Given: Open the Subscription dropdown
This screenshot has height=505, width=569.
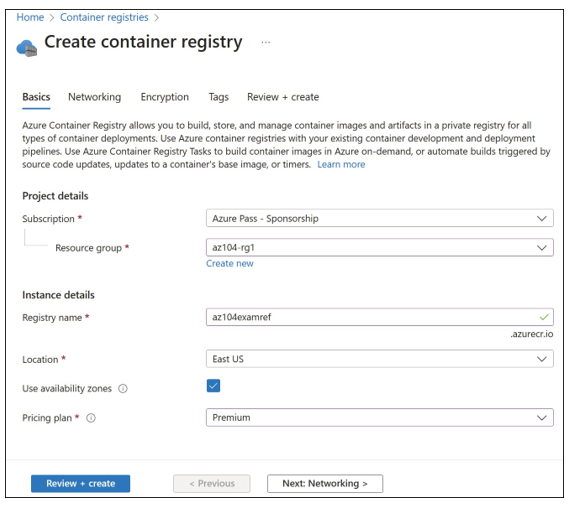Looking at the screenshot, I should (380, 218).
